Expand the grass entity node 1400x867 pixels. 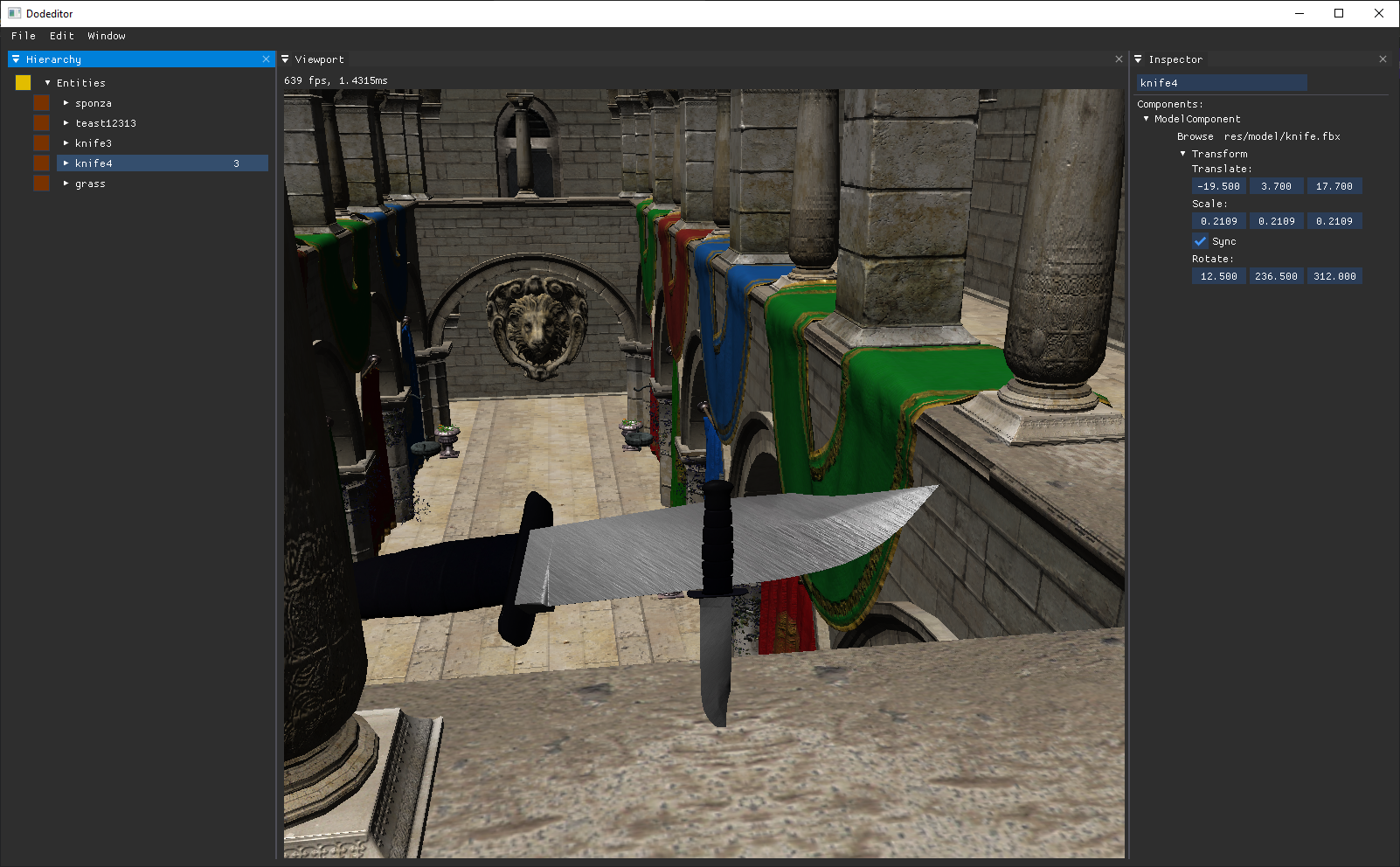pyautogui.click(x=66, y=184)
